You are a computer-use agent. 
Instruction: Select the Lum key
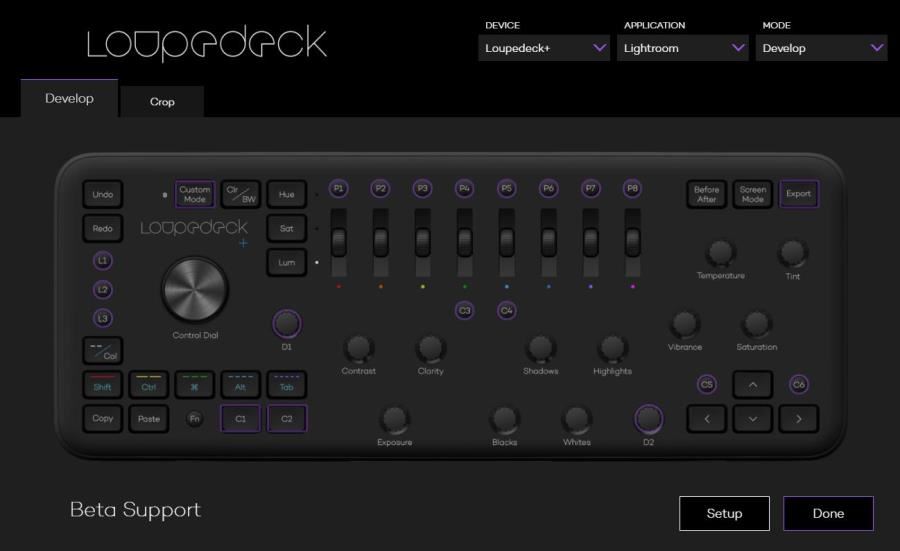tap(286, 262)
